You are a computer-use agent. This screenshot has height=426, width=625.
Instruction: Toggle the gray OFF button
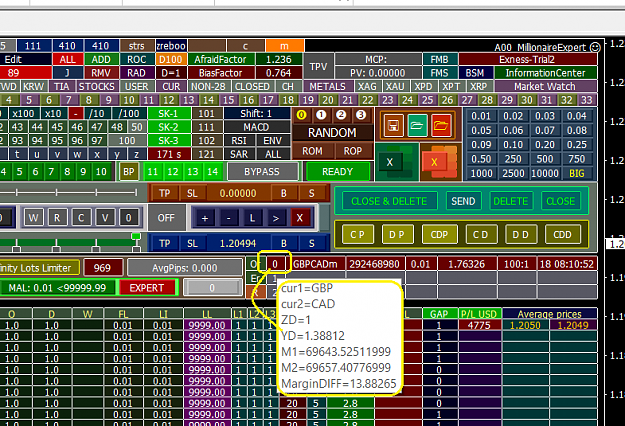[166, 218]
